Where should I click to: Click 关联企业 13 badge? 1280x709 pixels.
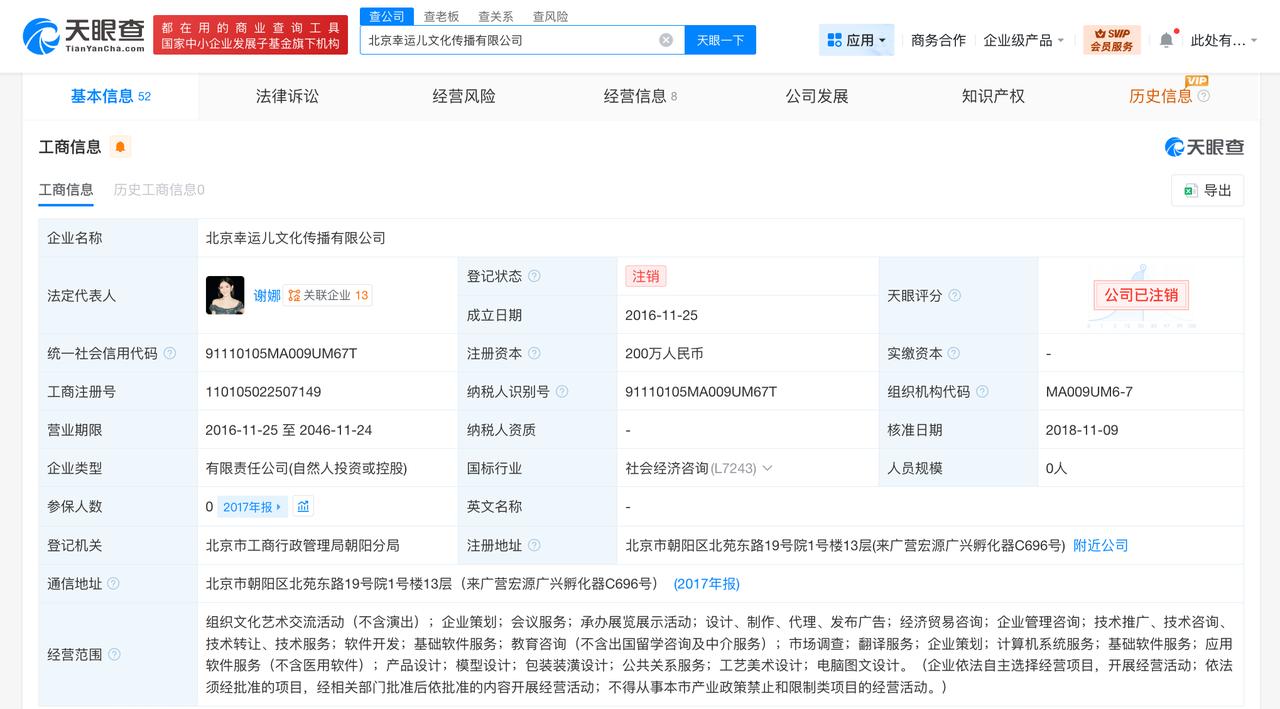328,295
